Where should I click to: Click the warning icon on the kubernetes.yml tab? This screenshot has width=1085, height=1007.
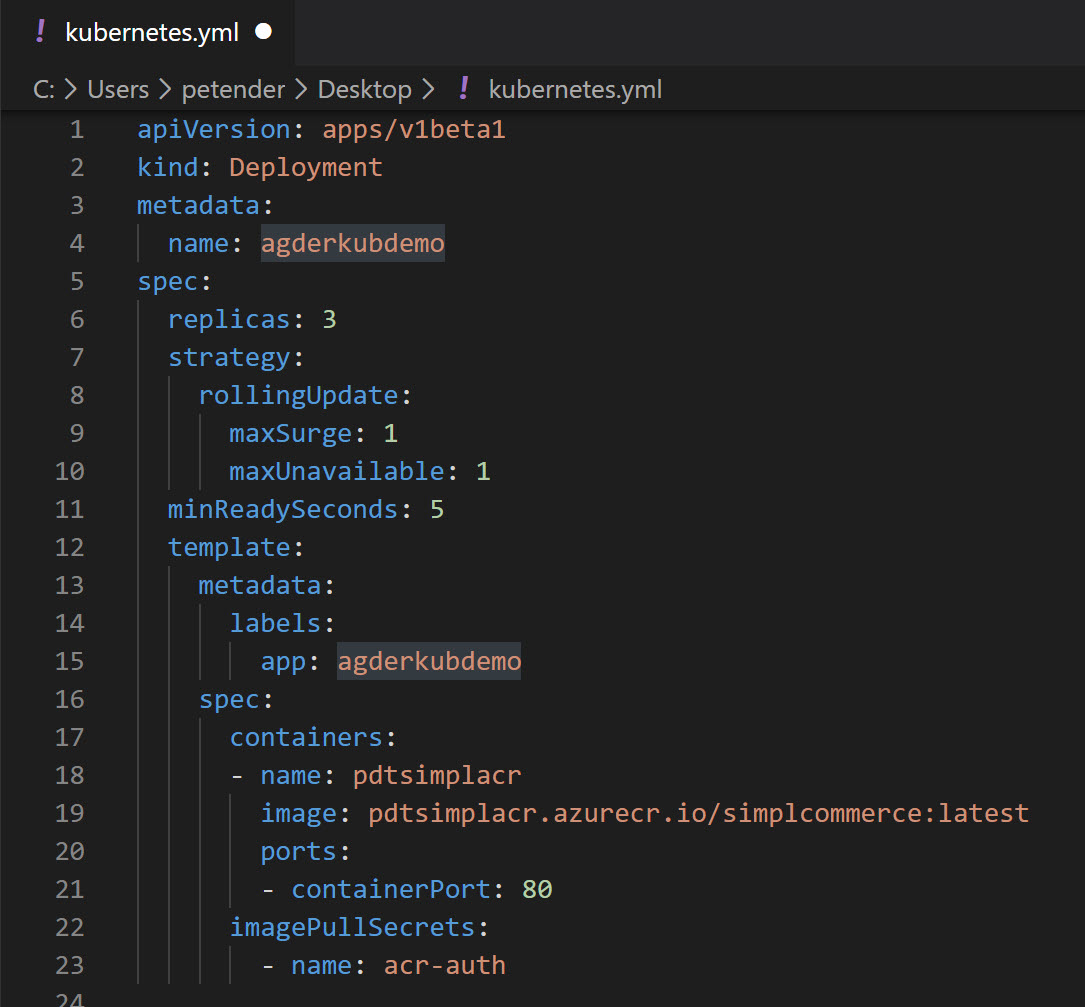click(x=40, y=31)
